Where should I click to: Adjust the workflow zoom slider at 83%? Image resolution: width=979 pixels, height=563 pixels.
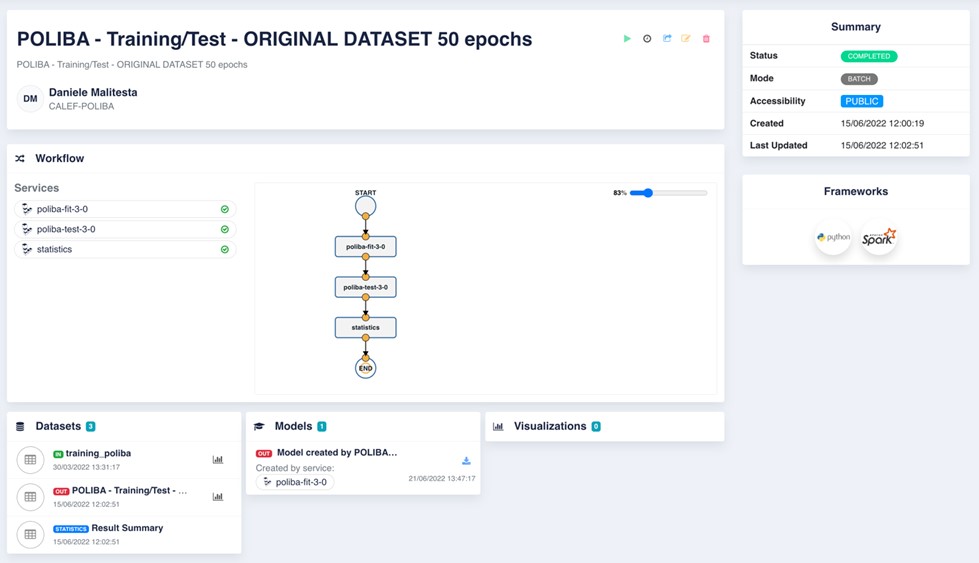tap(648, 193)
